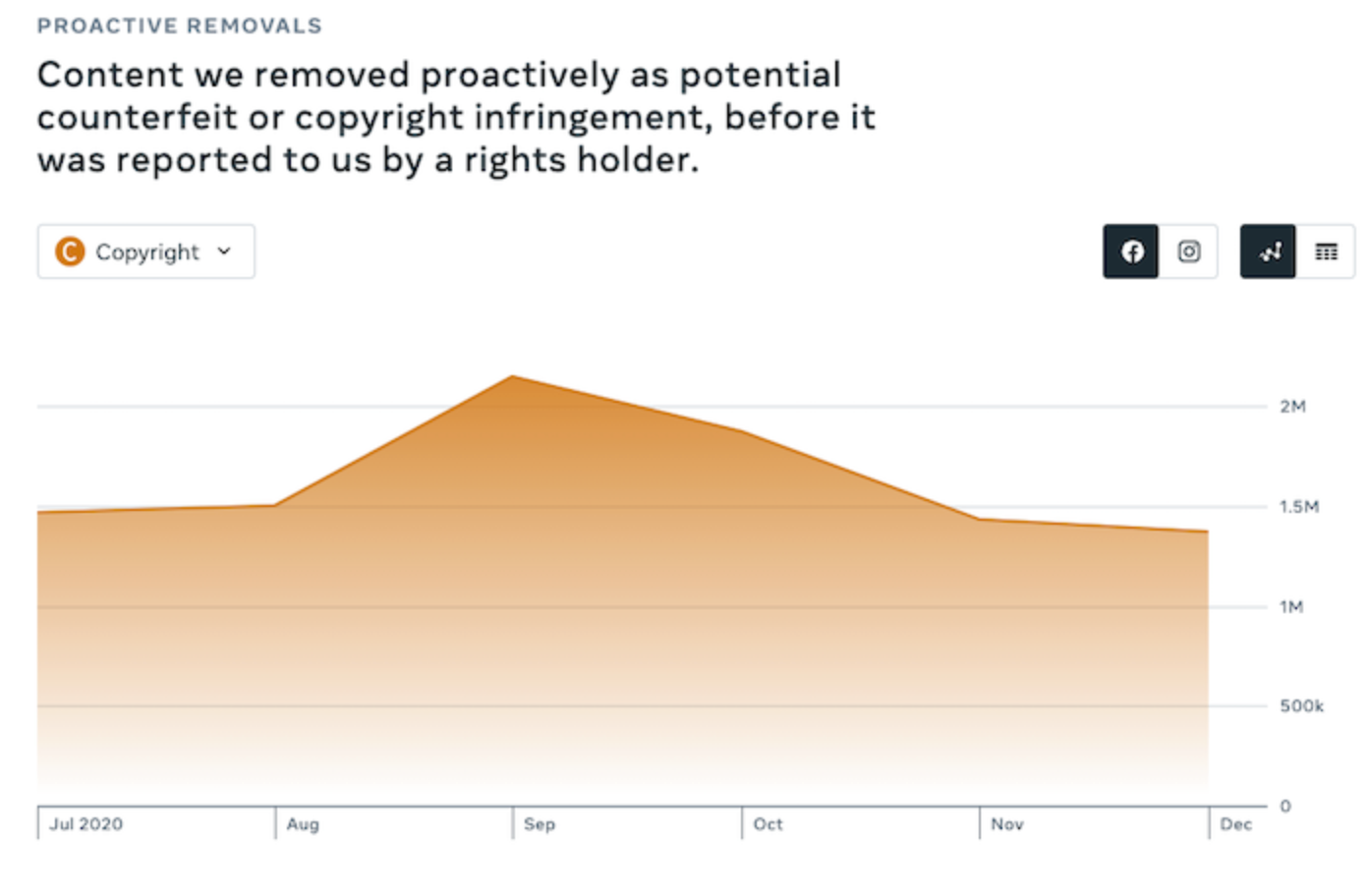The width and height of the screenshot is (1368, 896).
Task: Click the September peak on the chart
Action: tap(512, 377)
